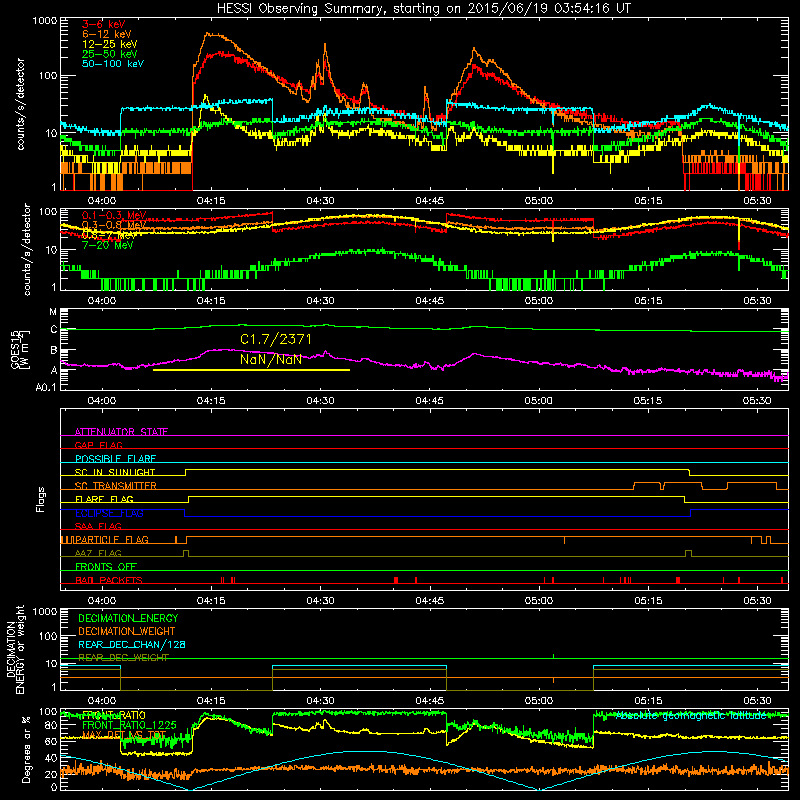Click the counts/s/detector title of the top panel
The width and height of the screenshot is (800, 800).
coord(20,104)
